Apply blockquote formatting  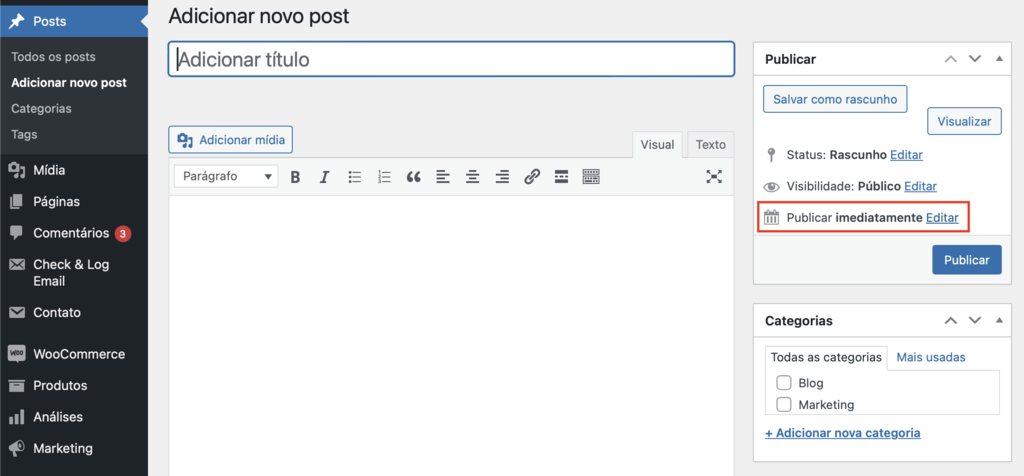pos(413,176)
